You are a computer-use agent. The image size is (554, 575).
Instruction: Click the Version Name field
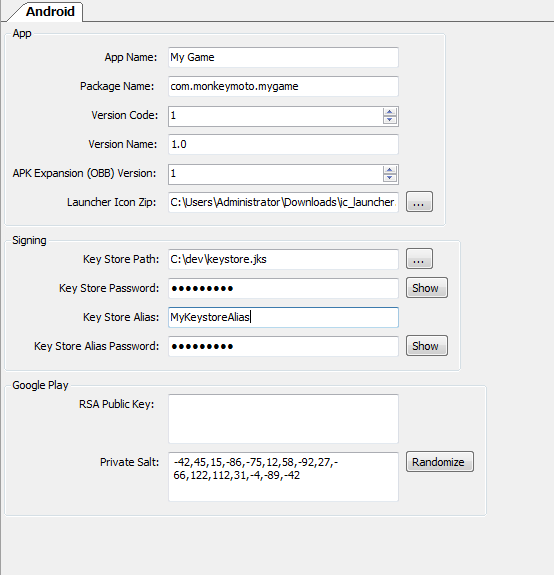point(283,144)
